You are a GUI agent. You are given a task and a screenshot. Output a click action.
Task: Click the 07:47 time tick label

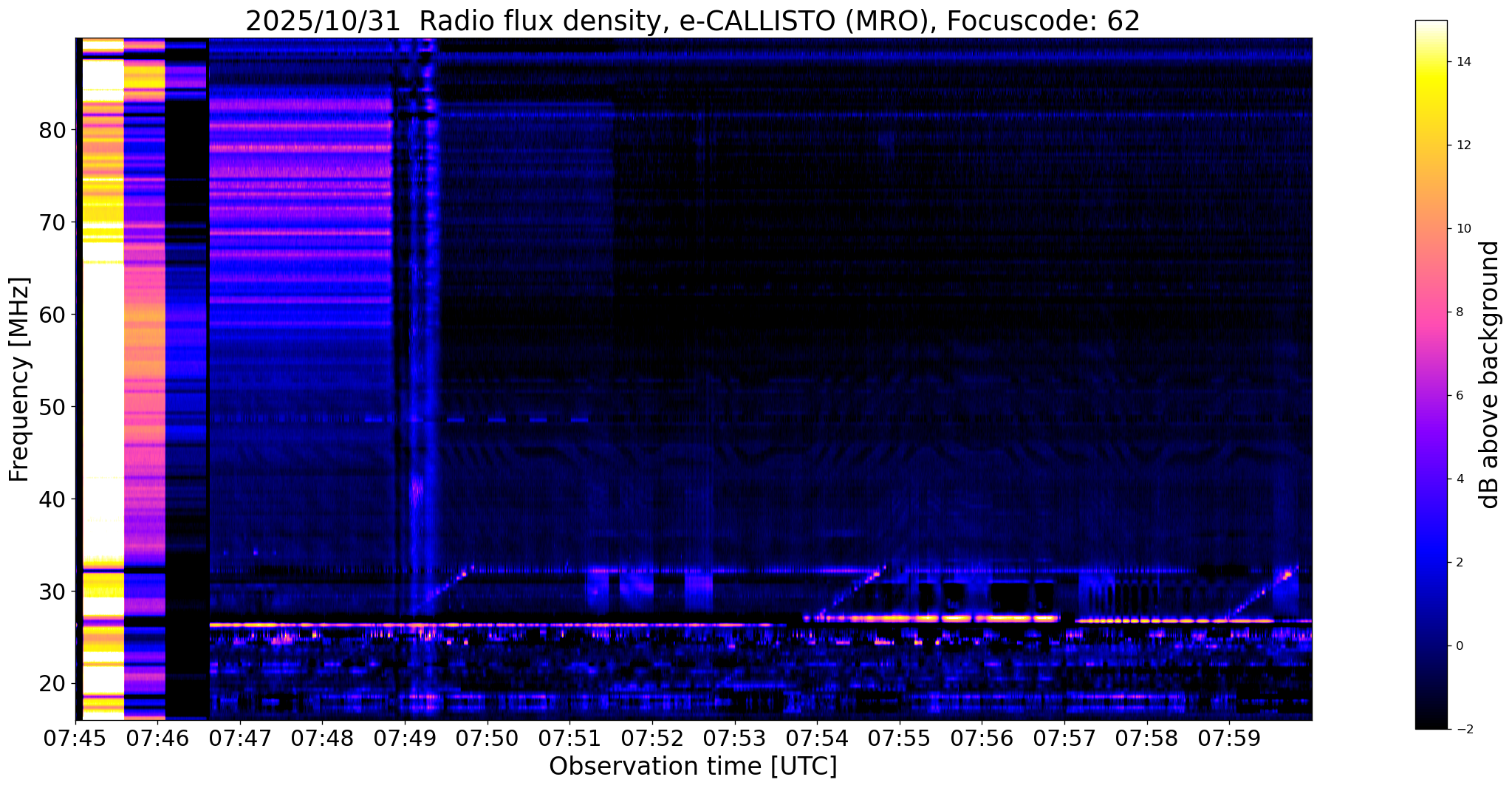(240, 737)
